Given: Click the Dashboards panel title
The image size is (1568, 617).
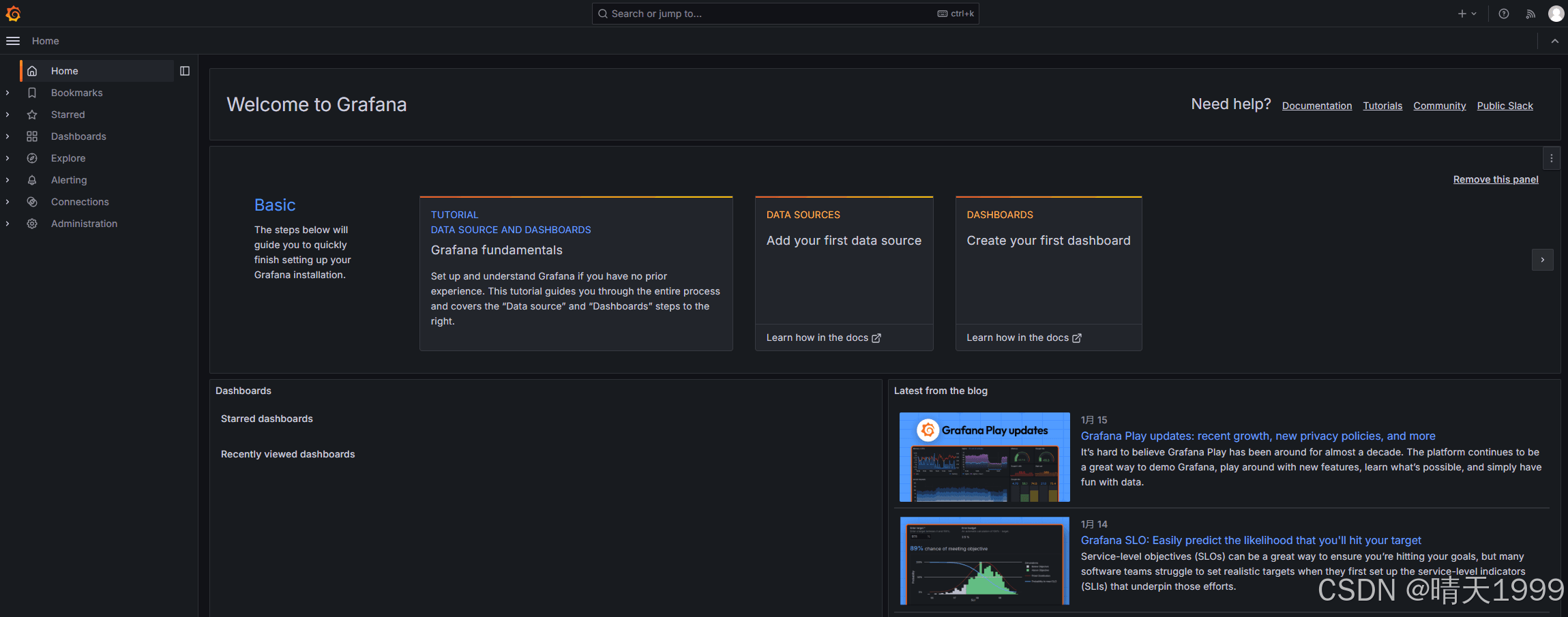Looking at the screenshot, I should click(243, 391).
